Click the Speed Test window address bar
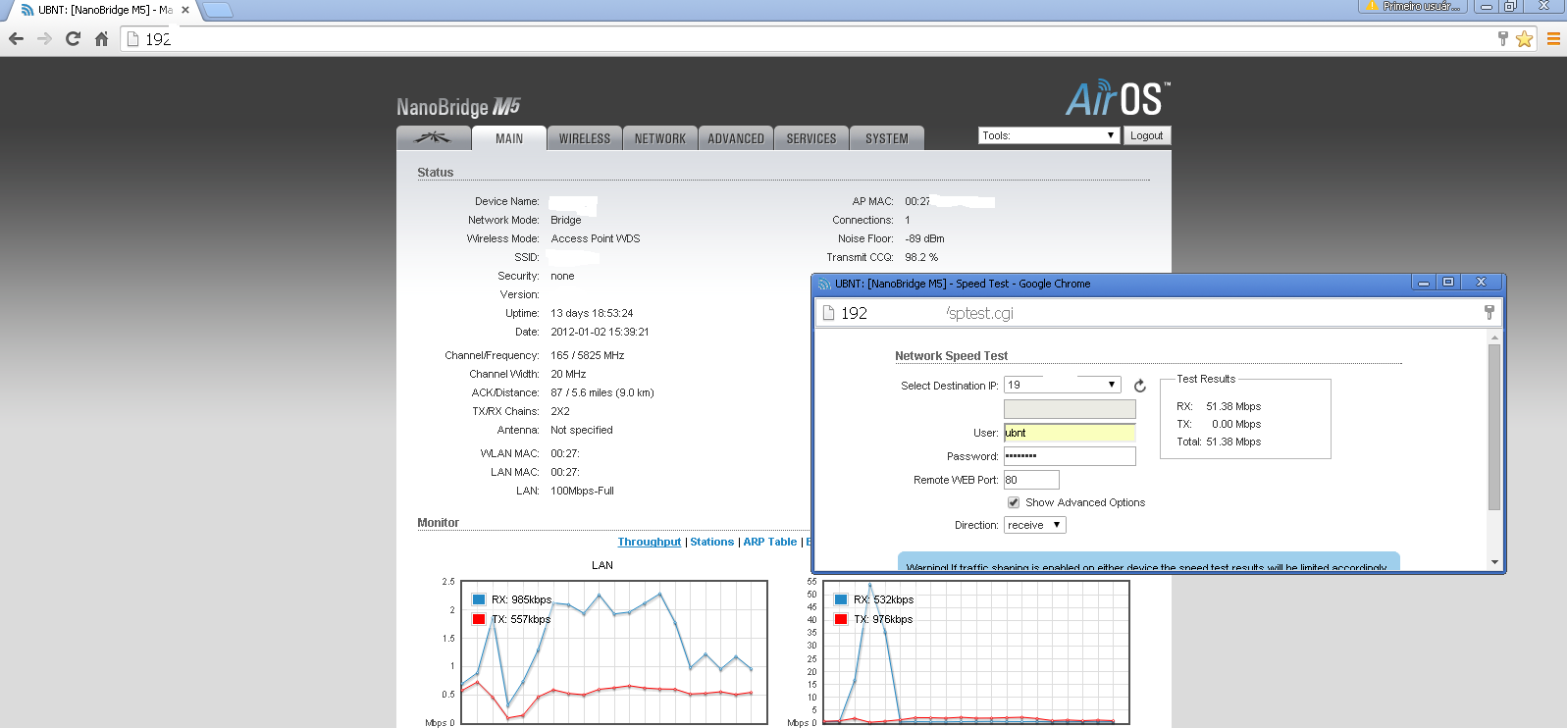The image size is (1568, 728). pyautogui.click(x=1158, y=313)
